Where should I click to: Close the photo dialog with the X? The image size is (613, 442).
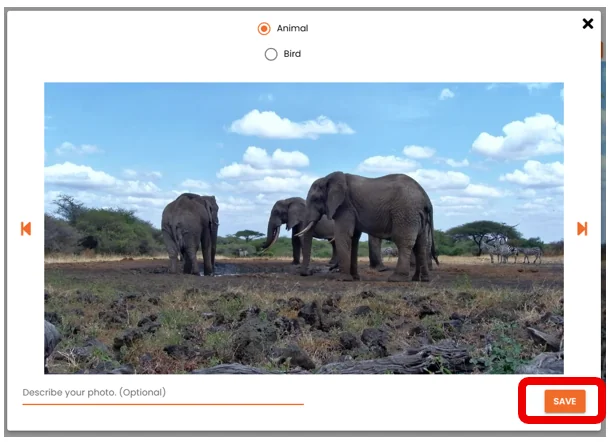(588, 24)
